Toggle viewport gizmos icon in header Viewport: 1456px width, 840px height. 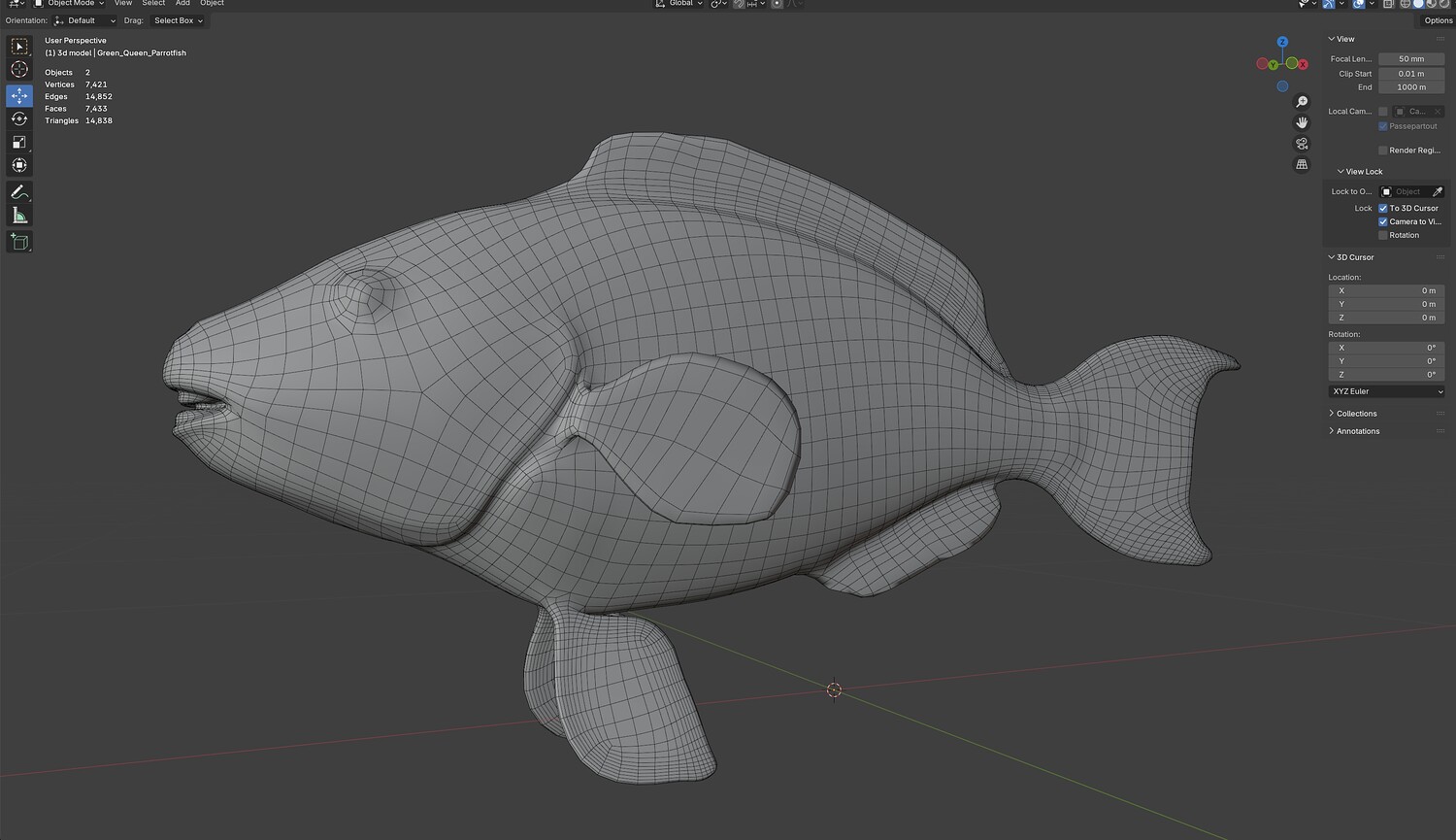pos(1330,4)
